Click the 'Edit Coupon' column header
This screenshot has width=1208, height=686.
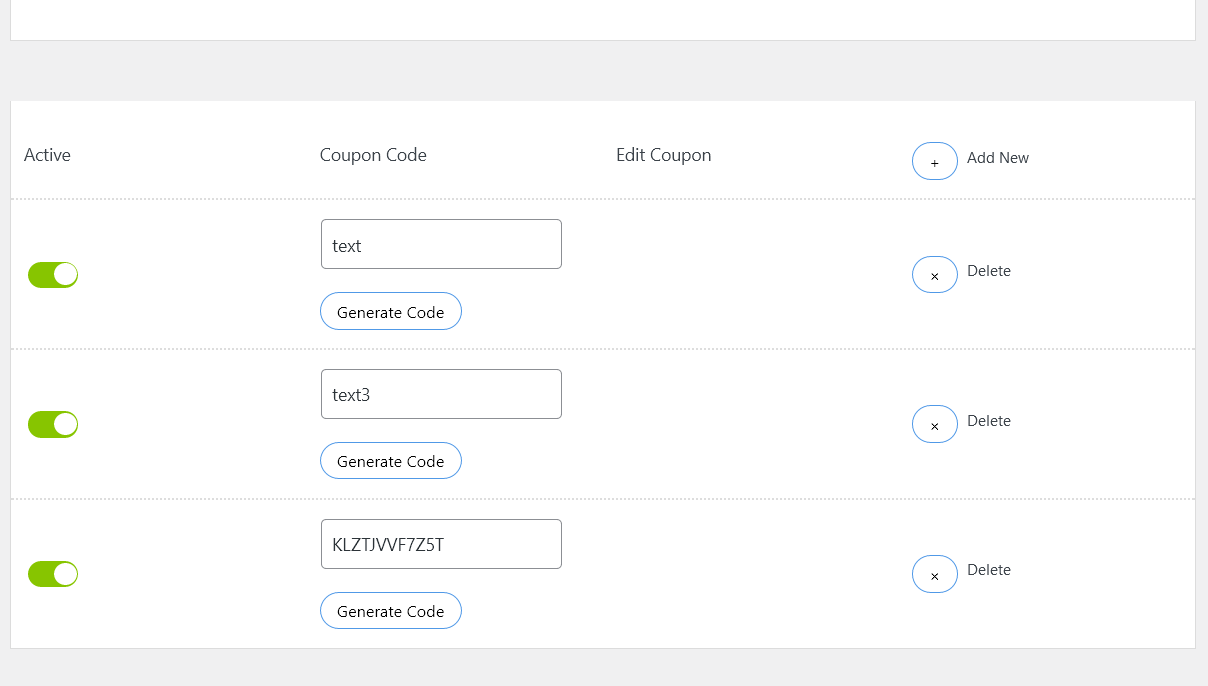pyautogui.click(x=663, y=155)
